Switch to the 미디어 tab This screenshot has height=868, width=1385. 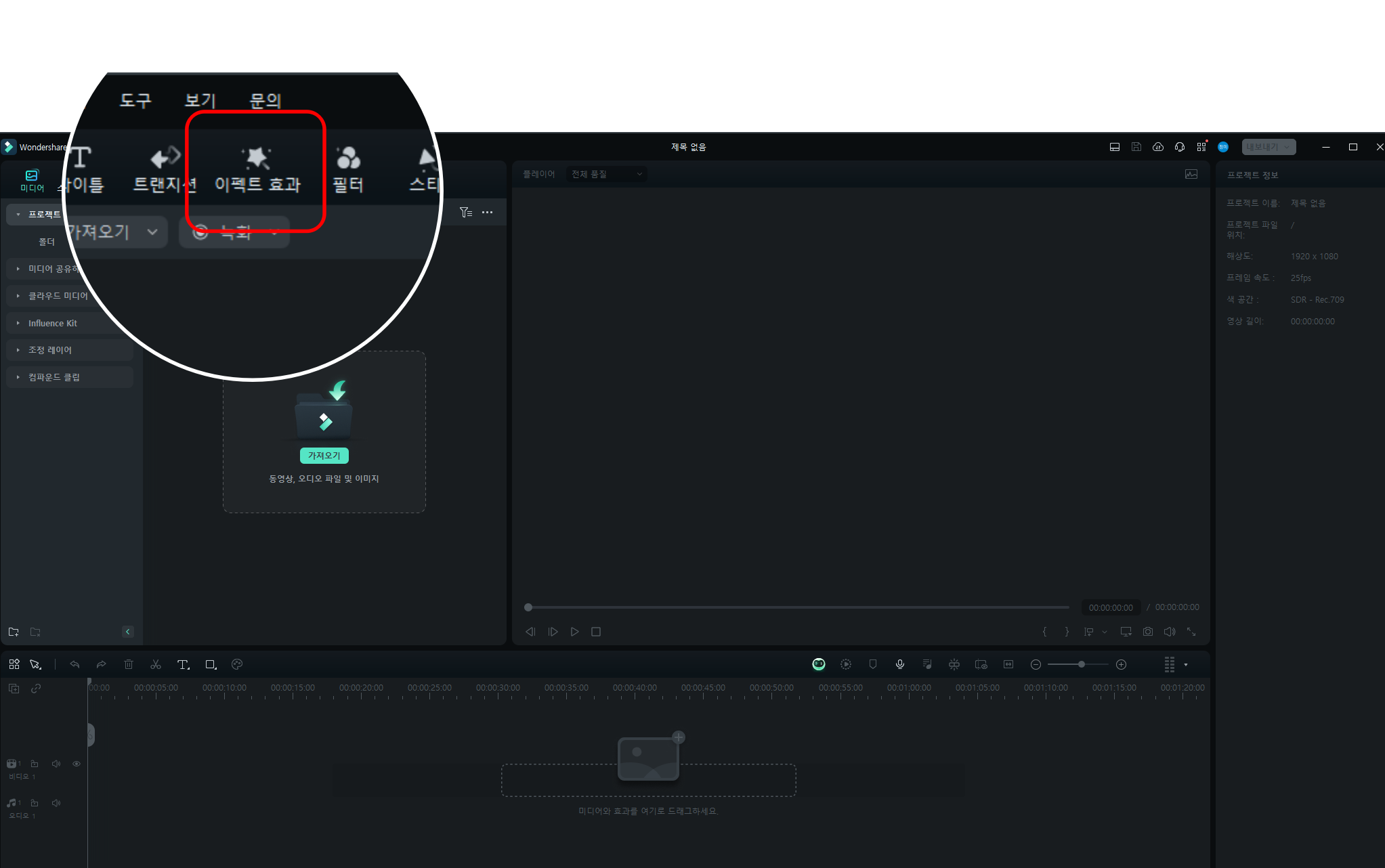(x=32, y=180)
